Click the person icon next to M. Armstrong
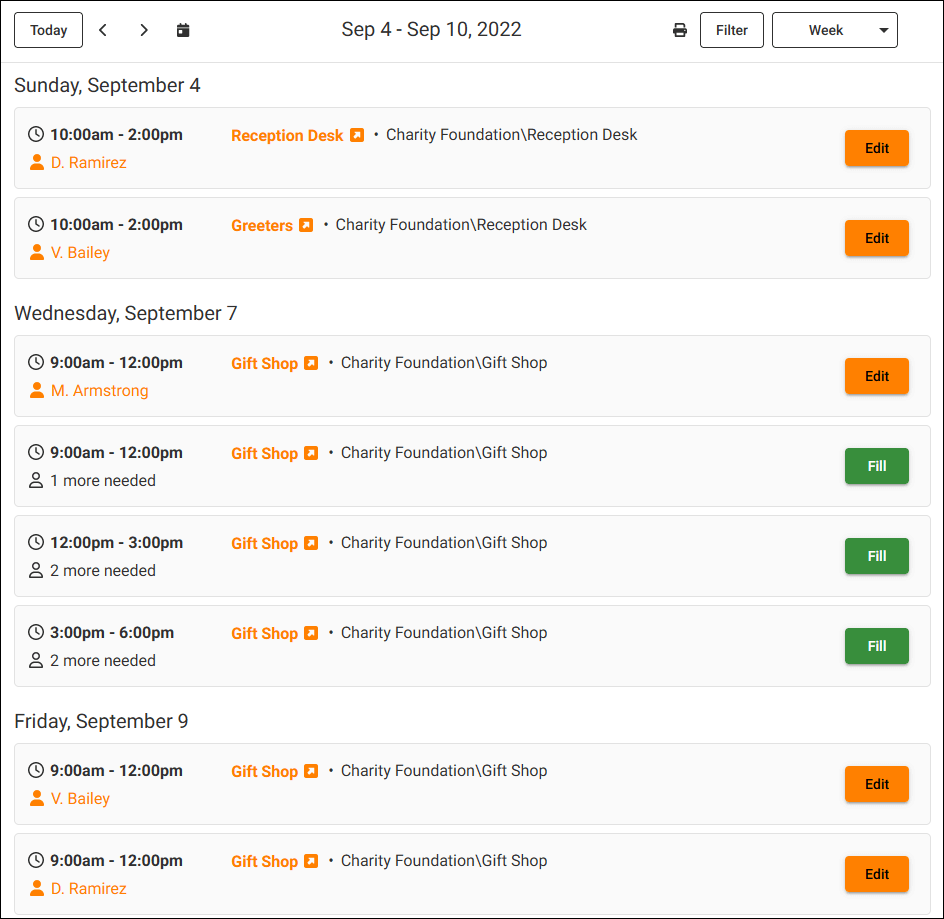This screenshot has height=919, width=944. click(x=36, y=391)
